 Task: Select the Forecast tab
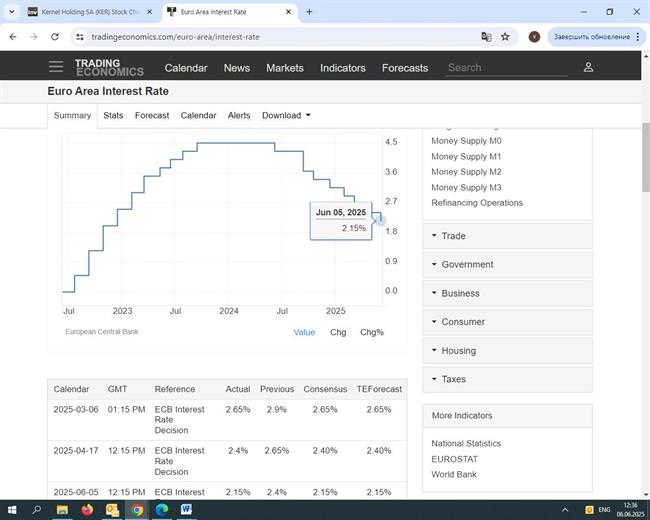click(152, 115)
